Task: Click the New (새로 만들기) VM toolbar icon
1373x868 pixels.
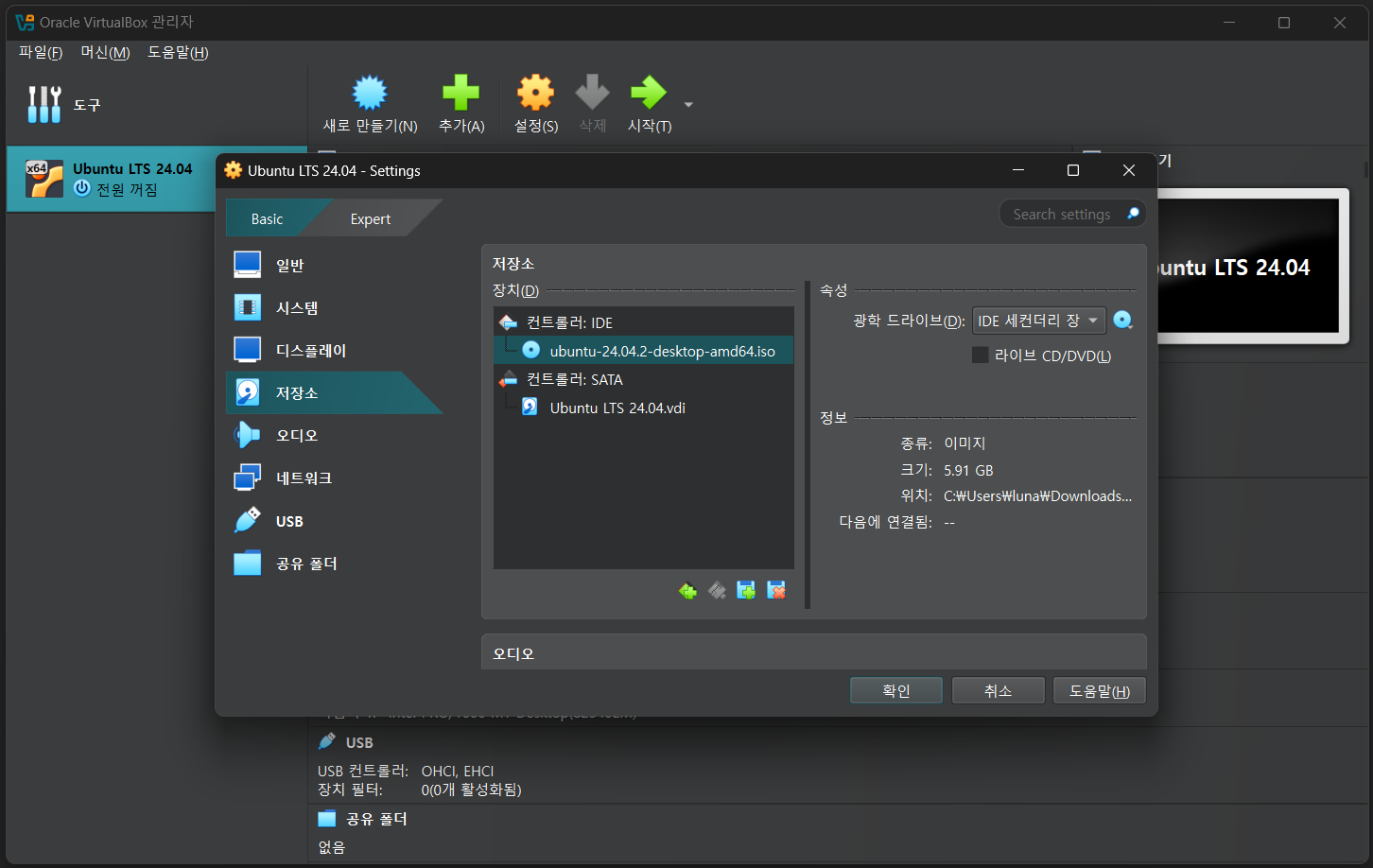Action: pyautogui.click(x=370, y=94)
